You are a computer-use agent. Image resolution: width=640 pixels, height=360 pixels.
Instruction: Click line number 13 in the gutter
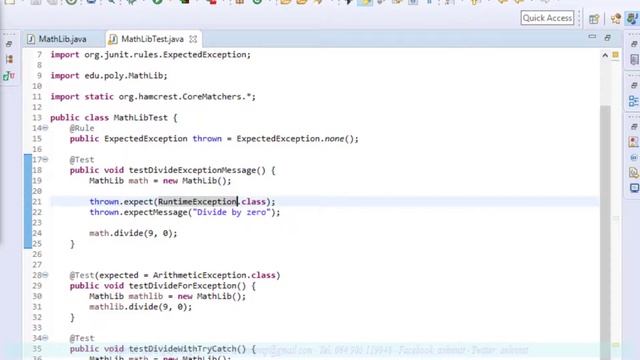37,118
